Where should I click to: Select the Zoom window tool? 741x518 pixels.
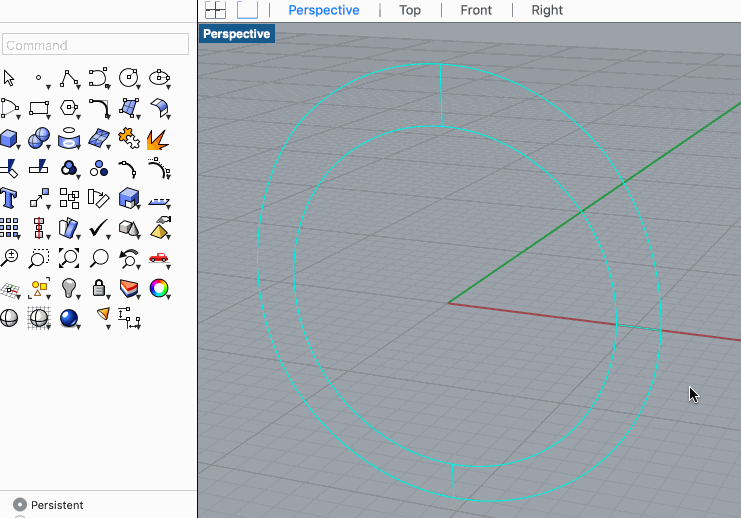pyautogui.click(x=39, y=258)
